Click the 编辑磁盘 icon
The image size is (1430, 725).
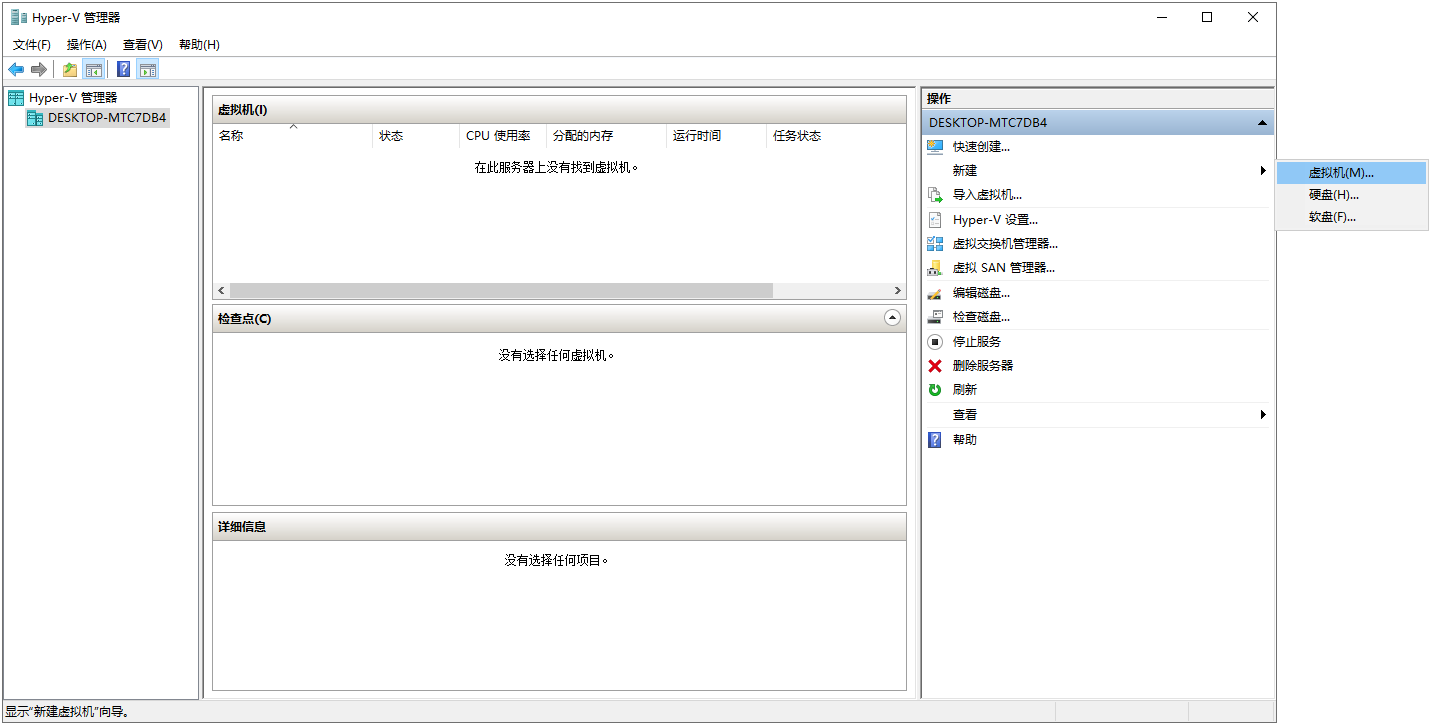(x=935, y=293)
